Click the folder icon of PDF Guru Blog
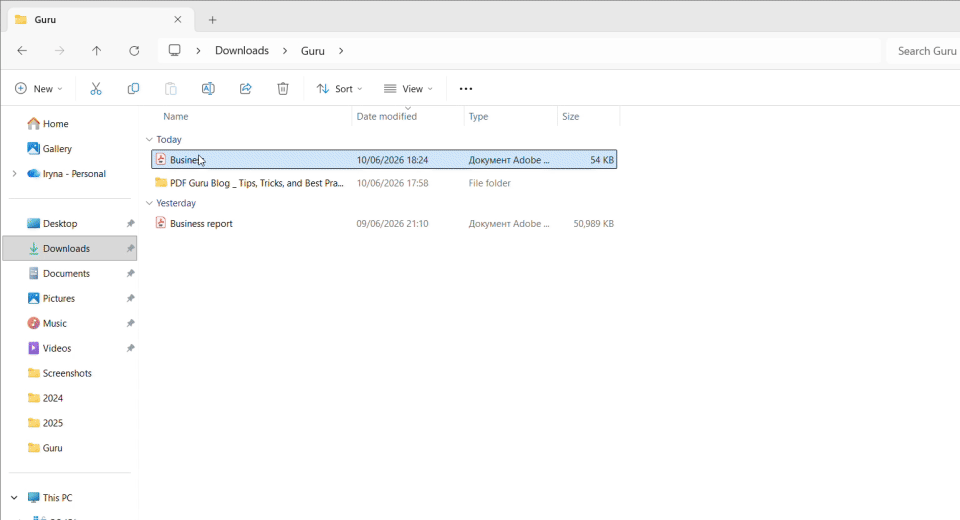960x520 pixels. [x=161, y=183]
